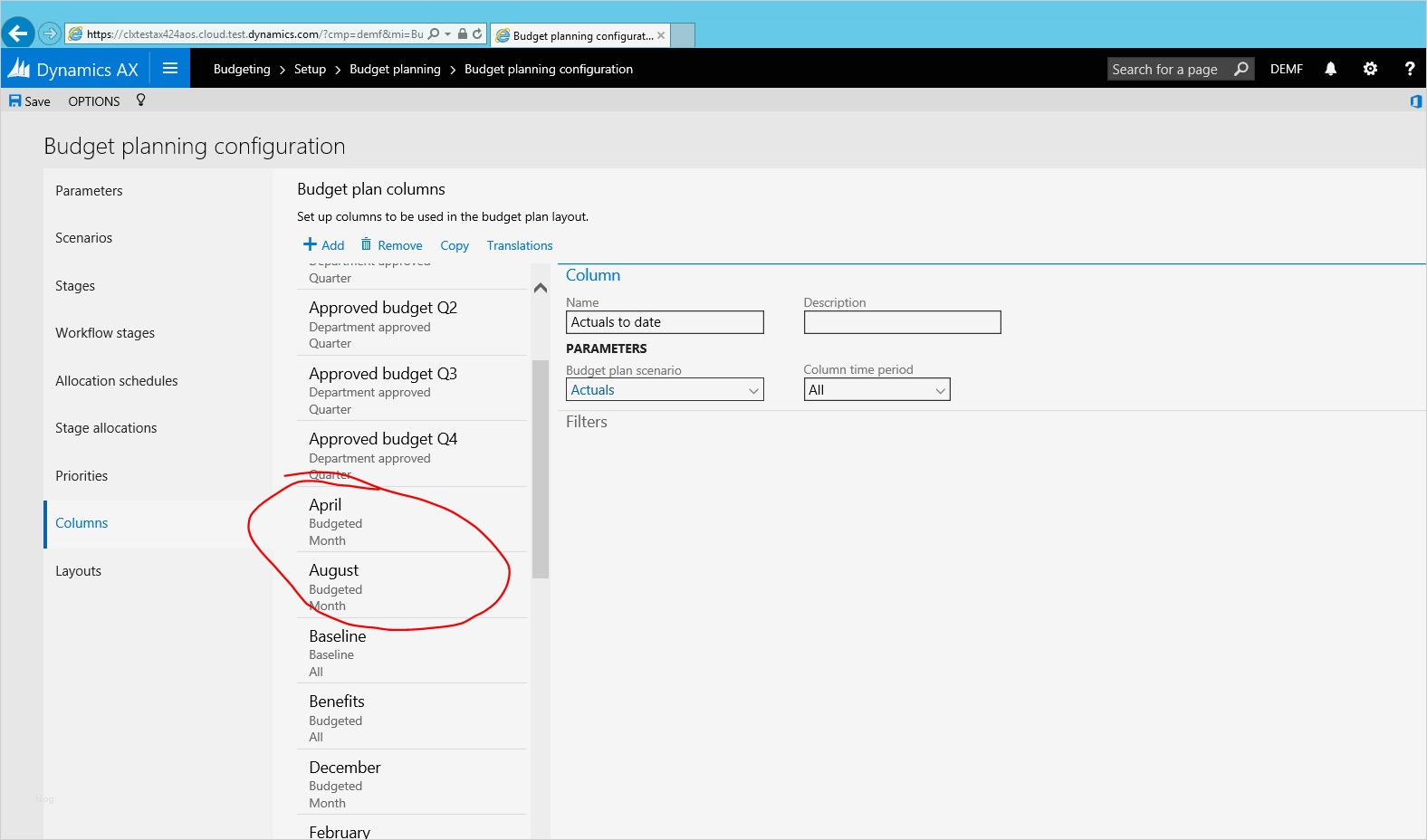The height and width of the screenshot is (840, 1427).
Task: Click the Office icon at right edge
Action: (x=1415, y=101)
